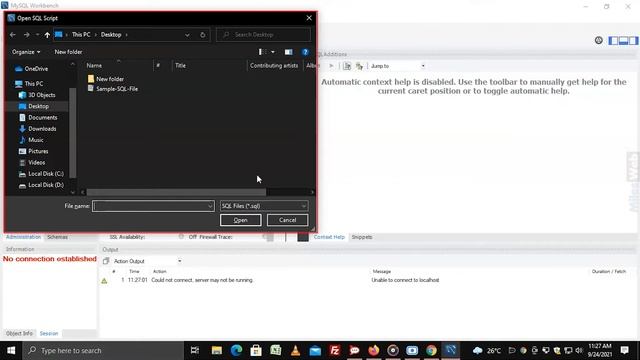Open Downloads folder in sidebar
The width and height of the screenshot is (640, 360).
[x=38, y=129]
